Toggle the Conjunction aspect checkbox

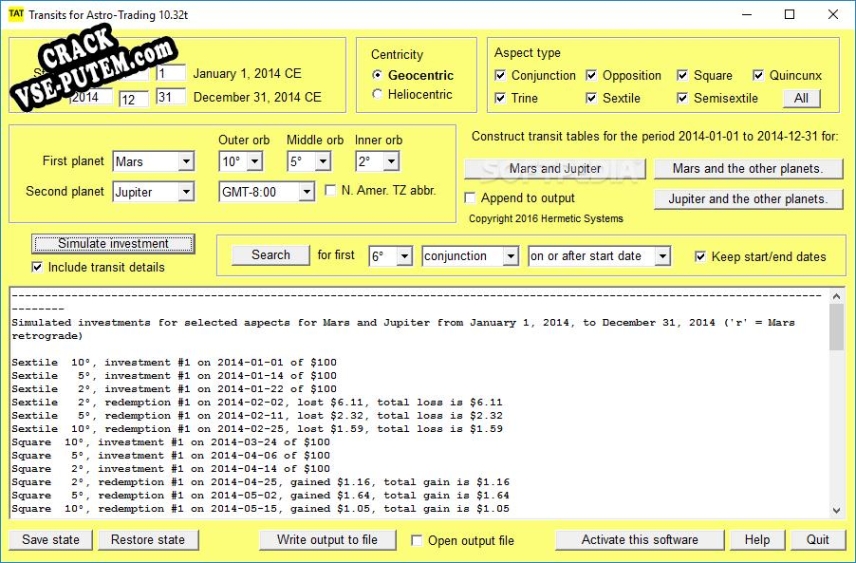click(x=500, y=75)
